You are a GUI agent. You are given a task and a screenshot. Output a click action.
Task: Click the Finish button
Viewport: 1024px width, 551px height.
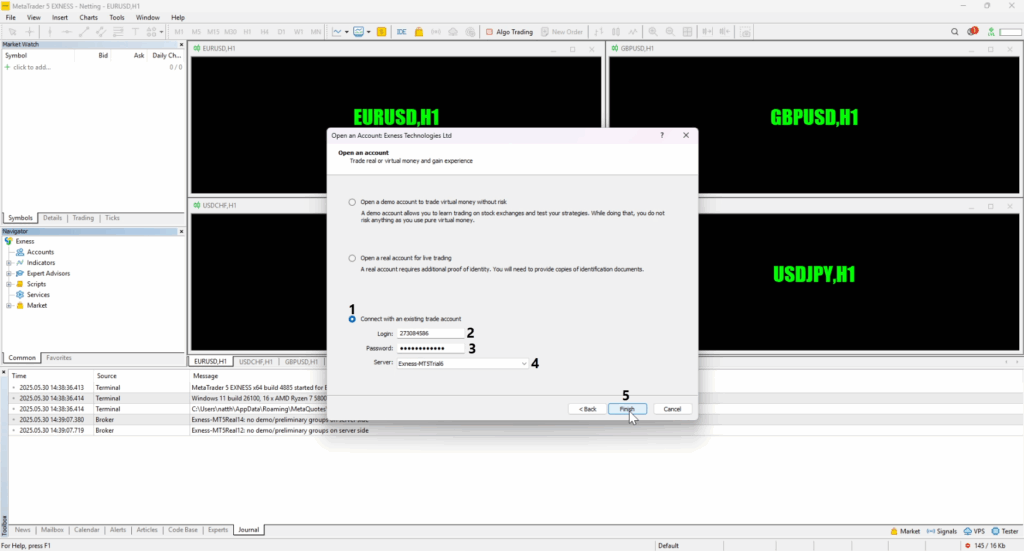pos(627,409)
